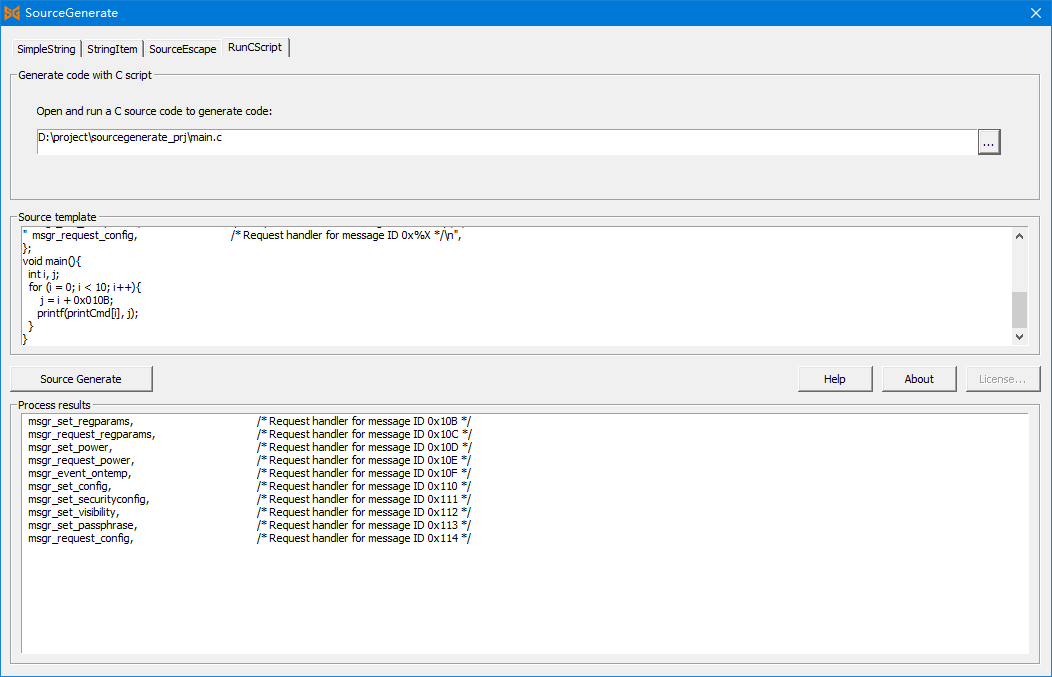This screenshot has width=1052, height=677.
Task: Click the Source template scrollbar thumb
Action: point(1019,310)
